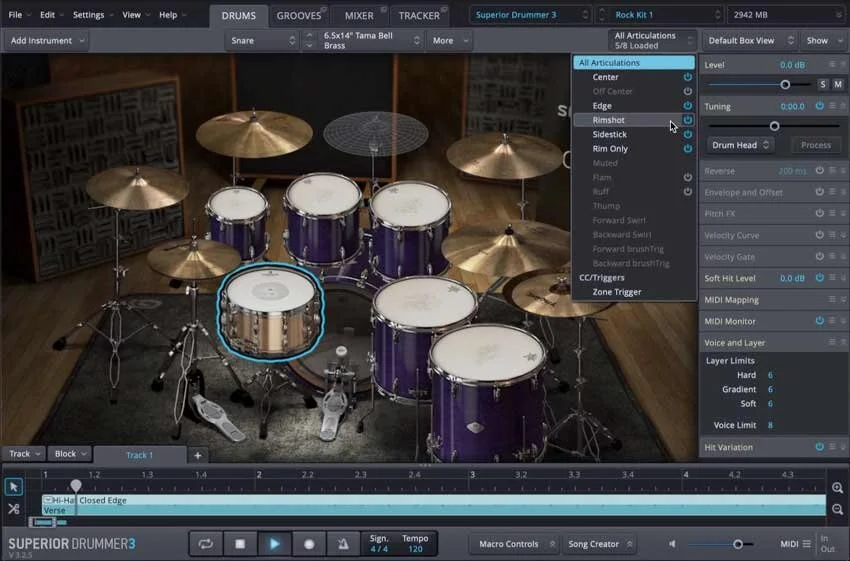The width and height of the screenshot is (850, 561).
Task: Adjust the Level slider handle
Action: [x=784, y=85]
